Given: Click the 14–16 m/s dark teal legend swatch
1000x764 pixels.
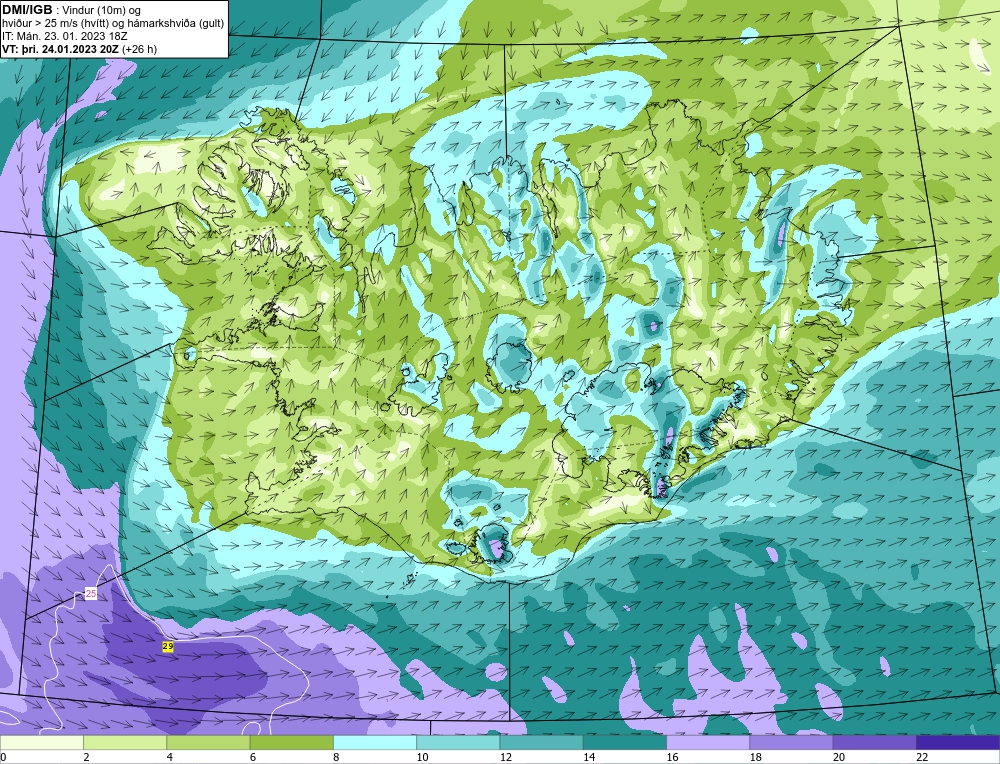Looking at the screenshot, I should 624,743.
